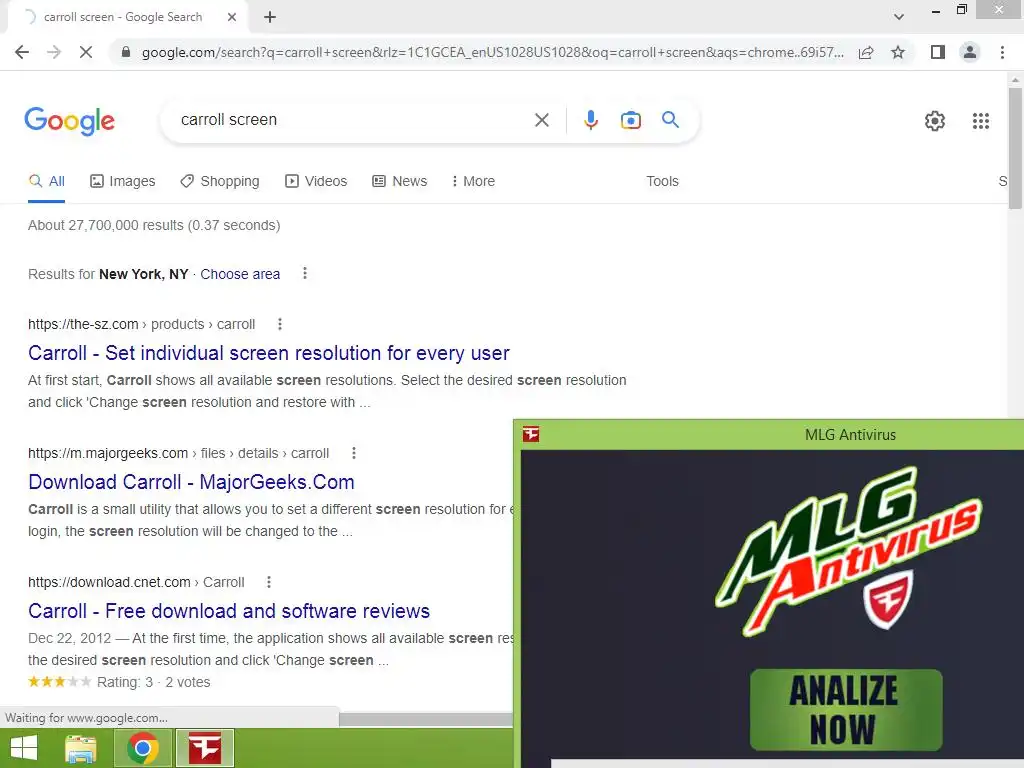
Task: Open Chrome profile avatar
Action: 970,52
